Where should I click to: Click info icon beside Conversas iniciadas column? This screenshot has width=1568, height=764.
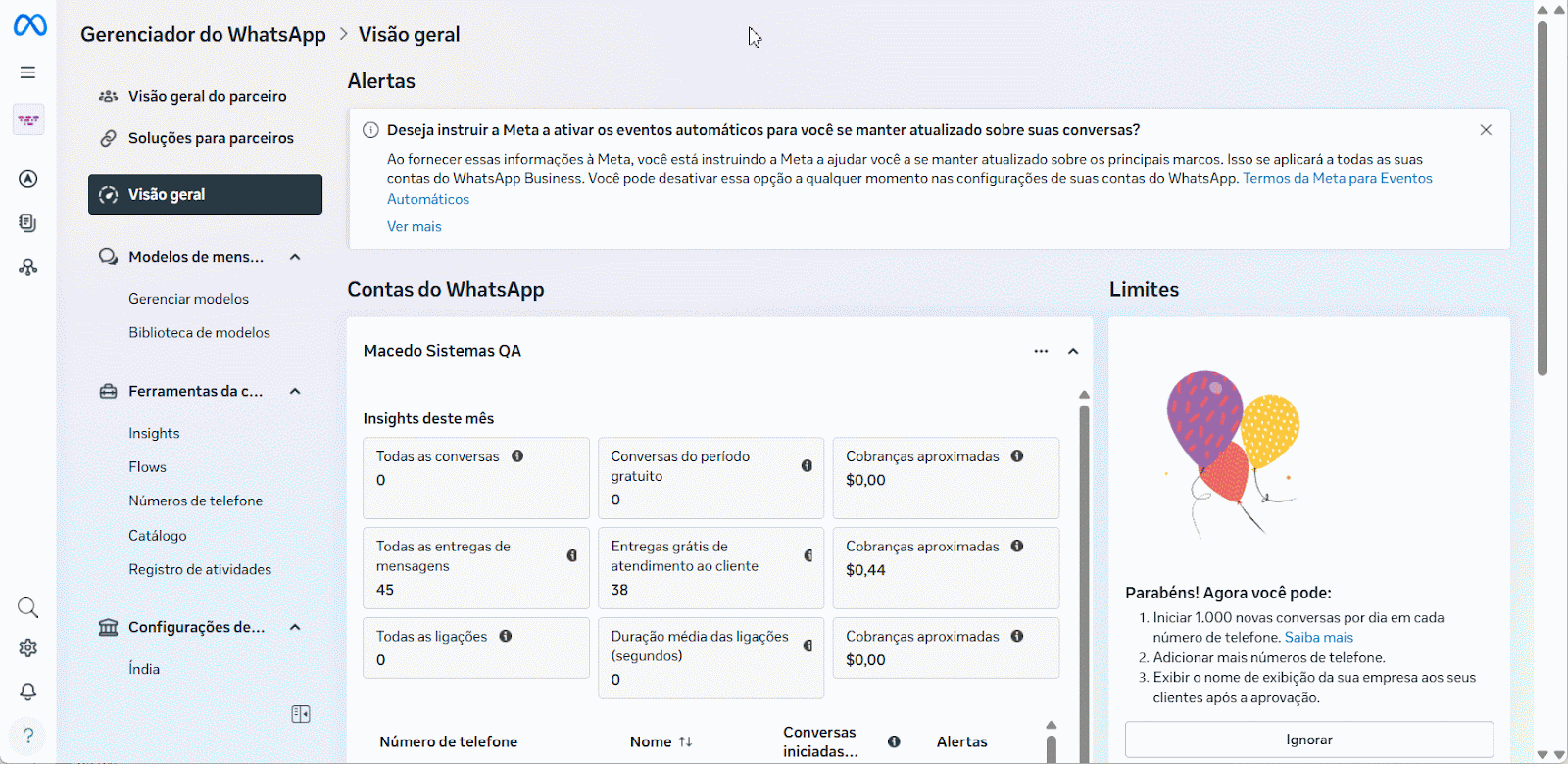[x=894, y=742]
